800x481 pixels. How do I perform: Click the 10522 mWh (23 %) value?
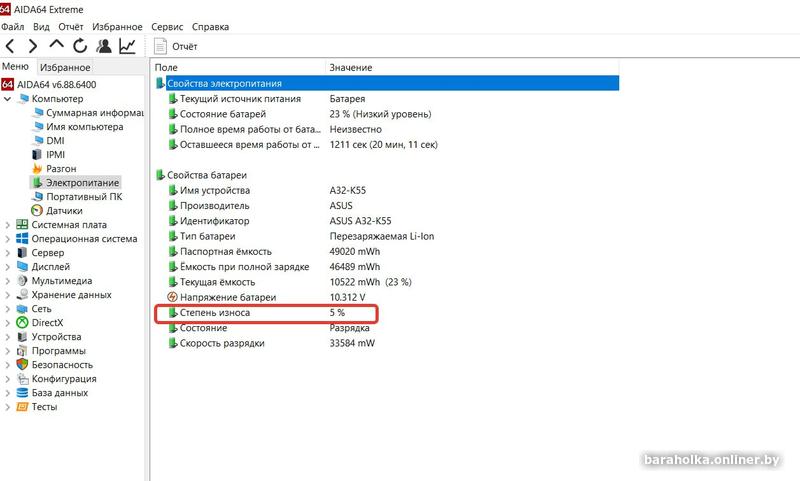(x=370, y=282)
